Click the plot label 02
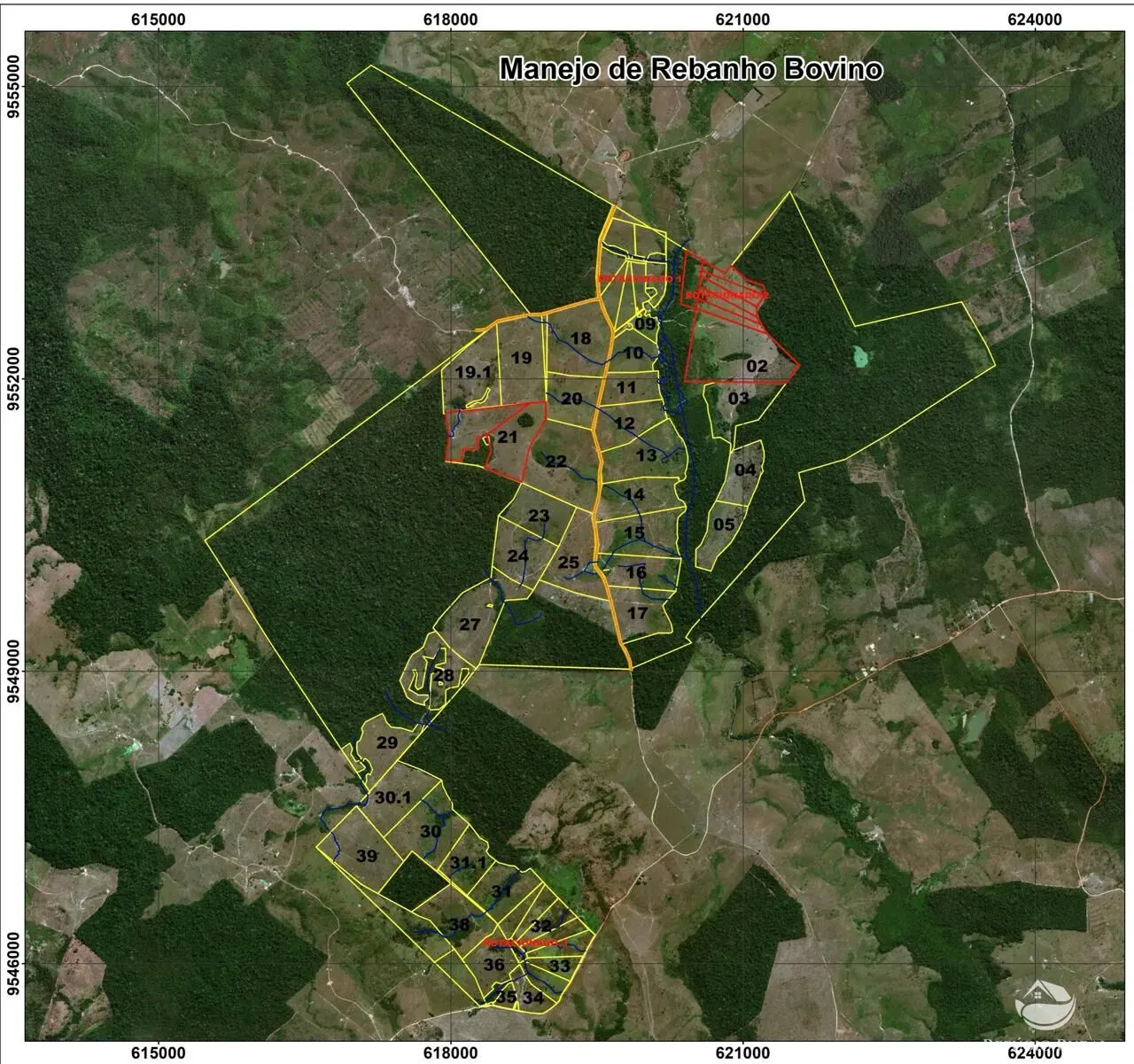This screenshot has width=1134, height=1064. point(757,366)
